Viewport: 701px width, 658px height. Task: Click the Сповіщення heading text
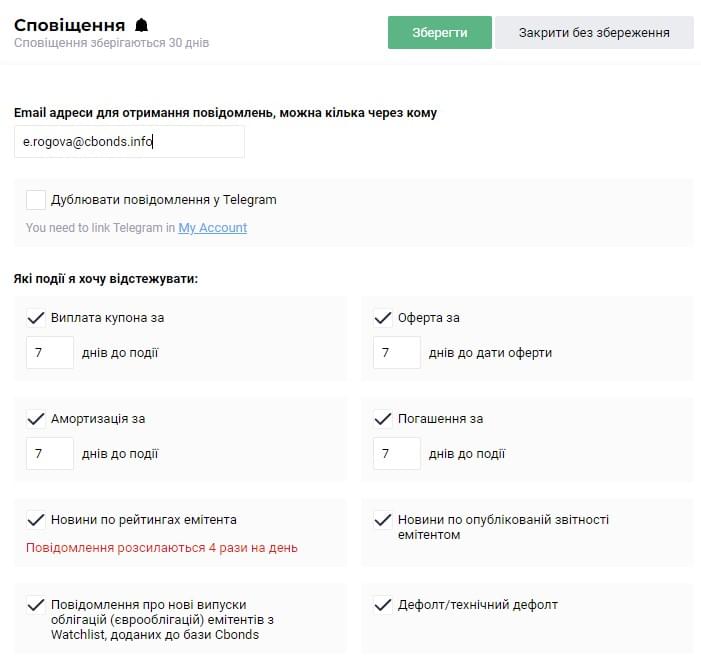[70, 25]
